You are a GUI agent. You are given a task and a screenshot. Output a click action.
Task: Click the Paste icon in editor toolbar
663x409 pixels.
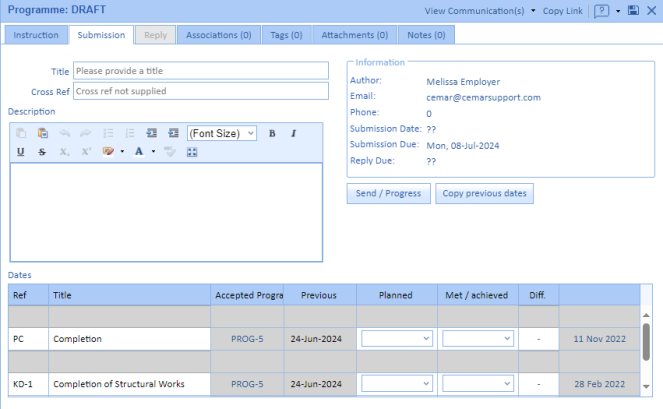pos(42,133)
